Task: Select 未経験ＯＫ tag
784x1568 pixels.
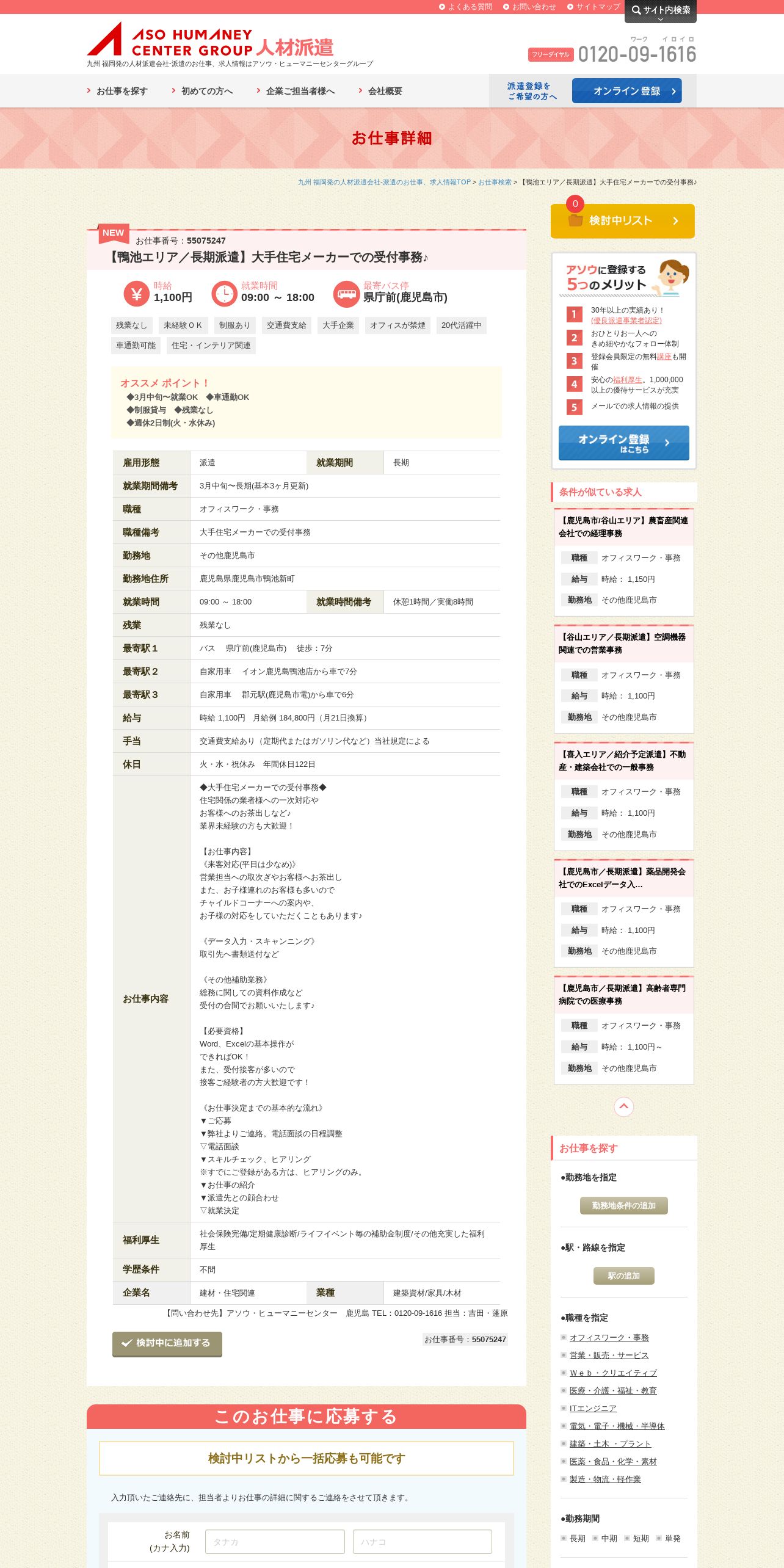Action: 183,325
